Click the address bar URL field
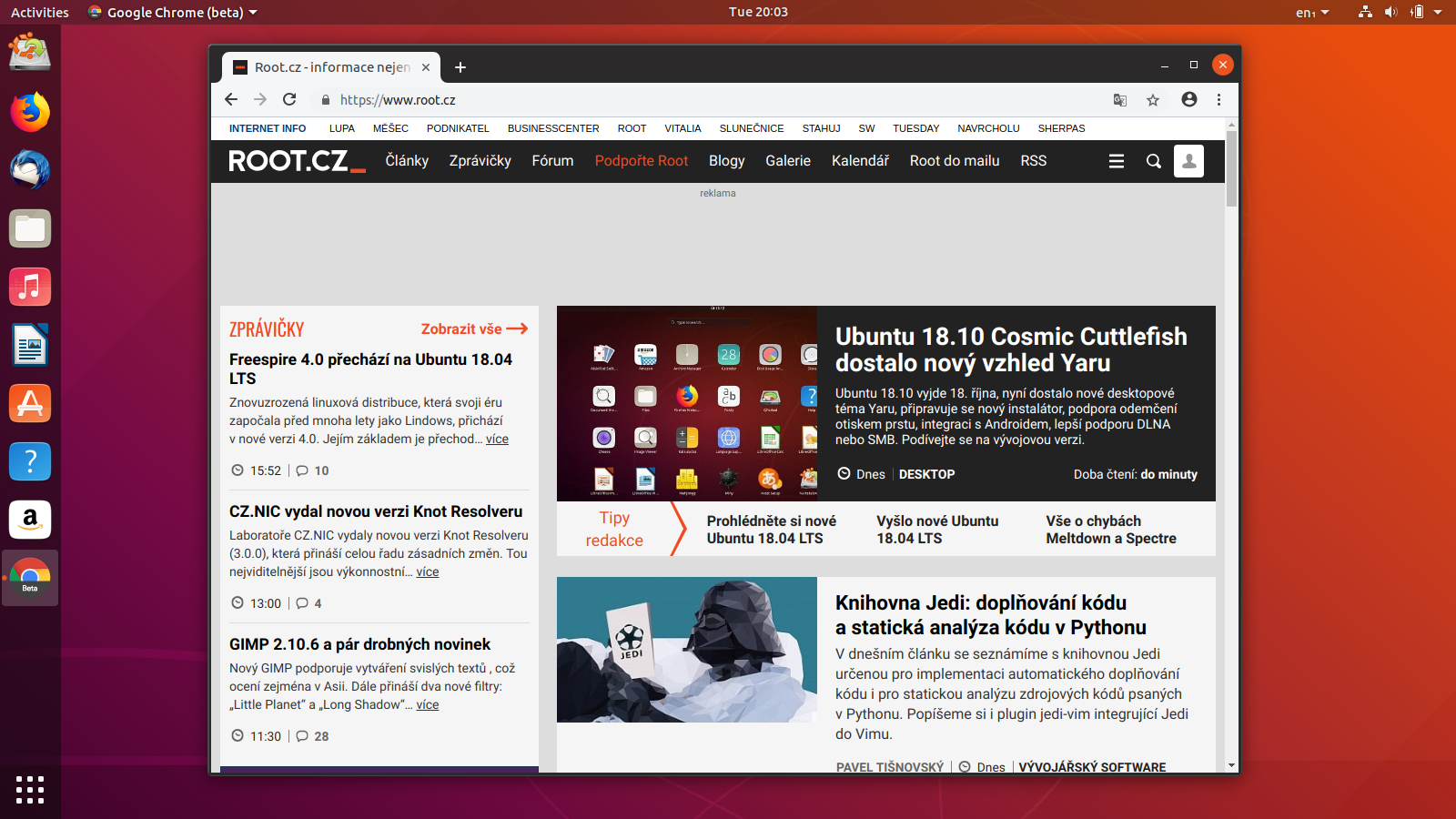The image size is (1456, 819). (710, 100)
